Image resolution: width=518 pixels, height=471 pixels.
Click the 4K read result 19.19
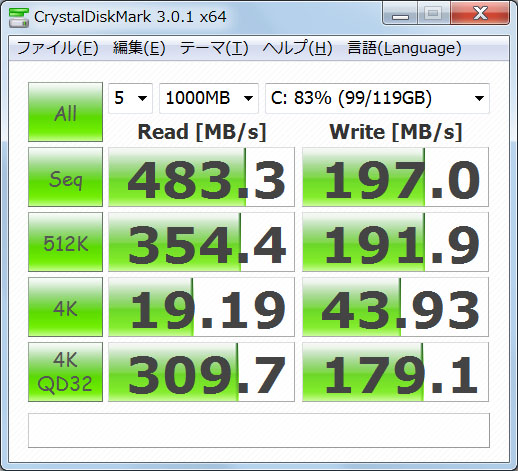click(201, 307)
